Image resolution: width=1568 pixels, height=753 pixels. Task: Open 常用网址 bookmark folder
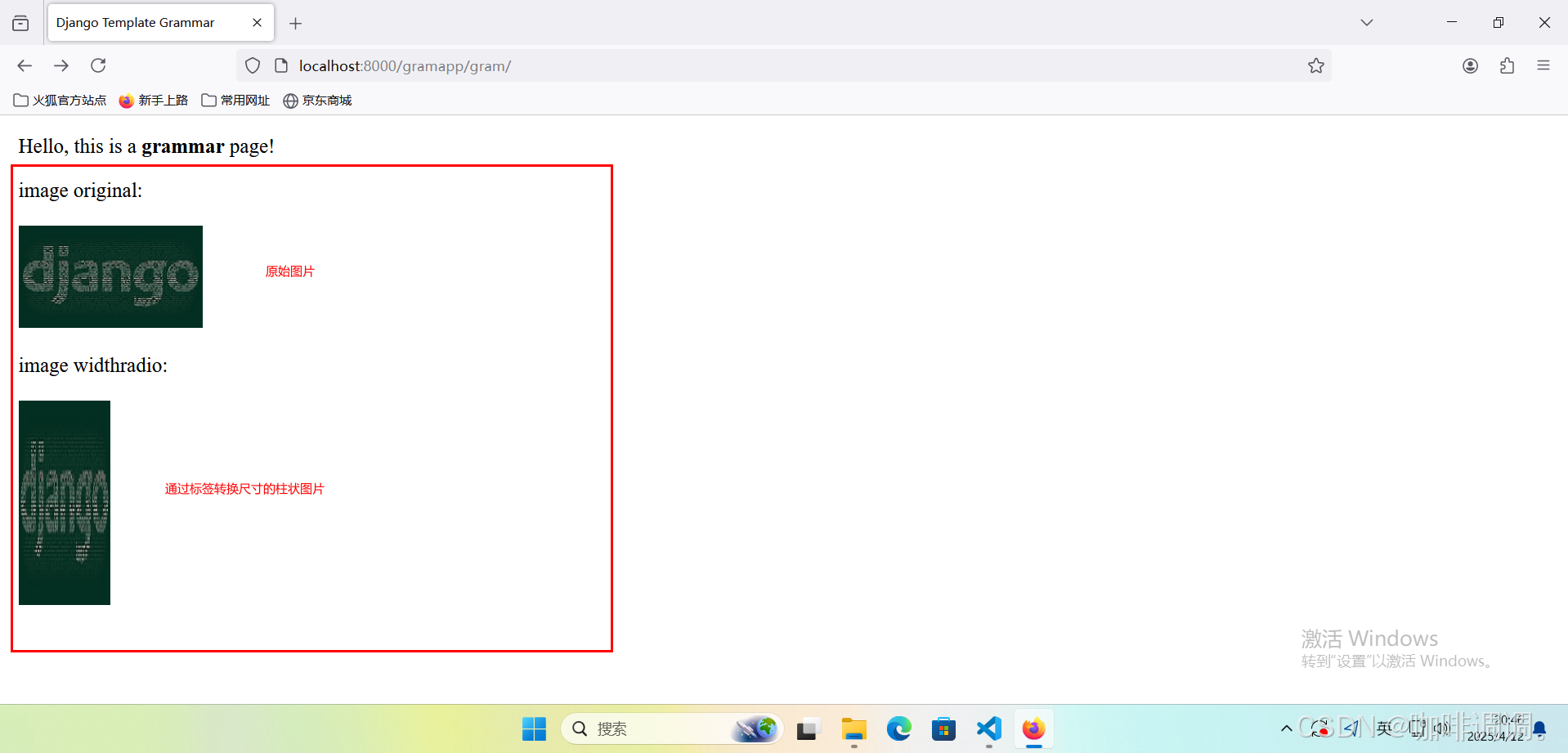[235, 100]
